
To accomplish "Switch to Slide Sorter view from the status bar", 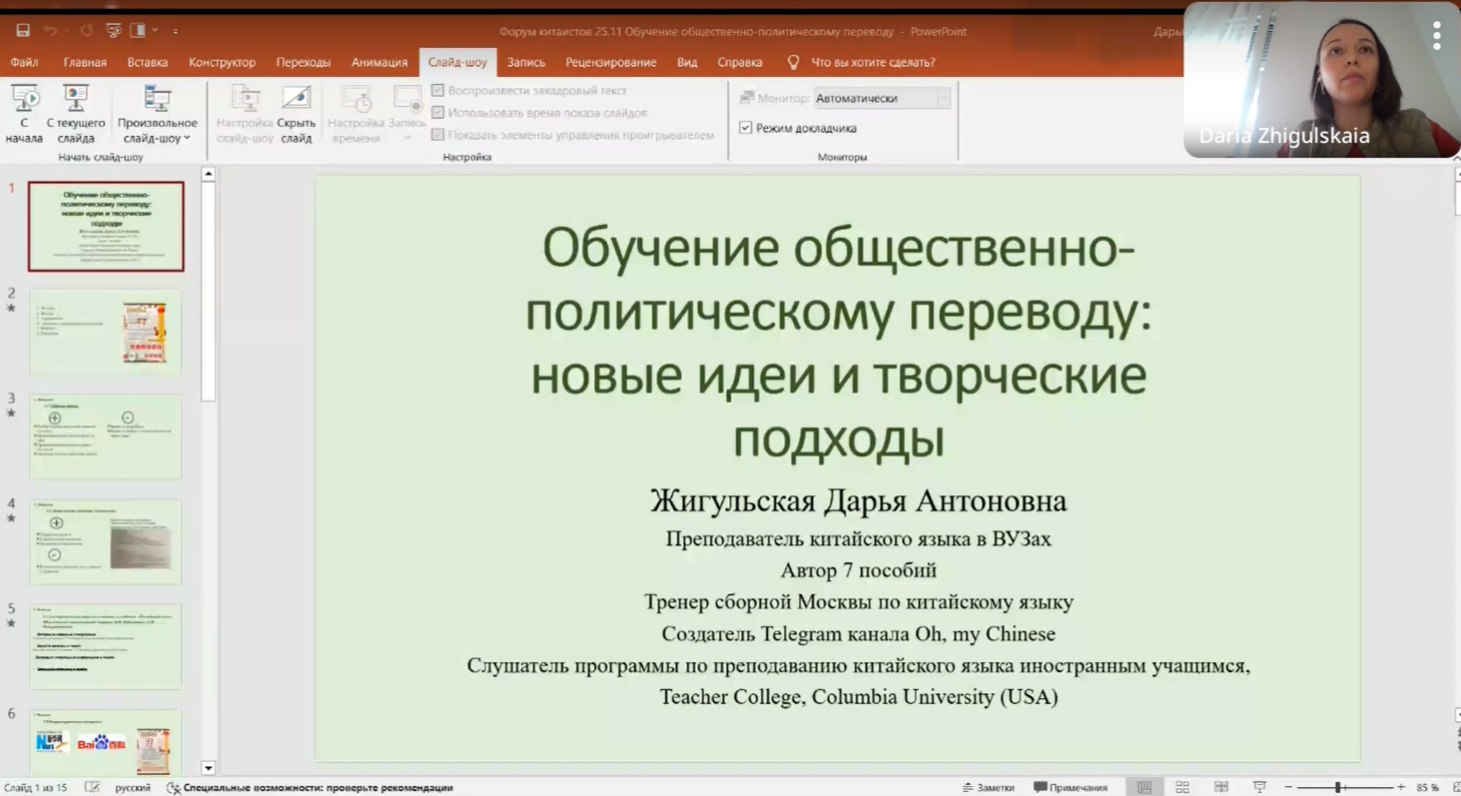I will pyautogui.click(x=1182, y=788).
